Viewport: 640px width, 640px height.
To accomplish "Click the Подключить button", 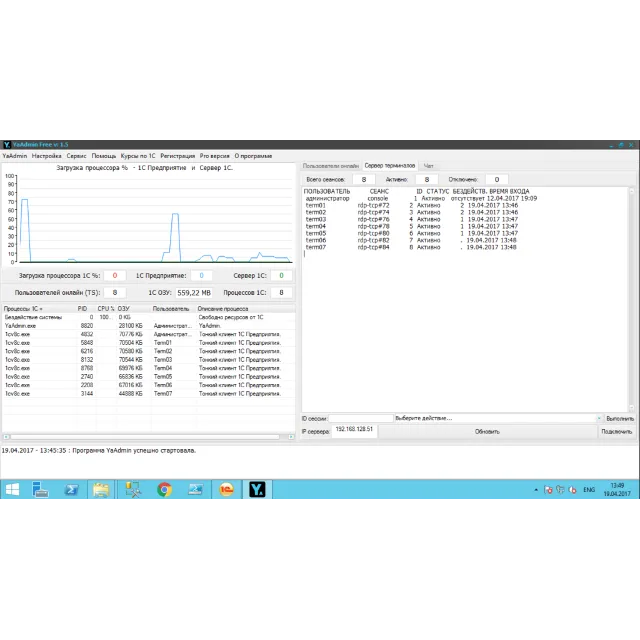I will pos(616,431).
